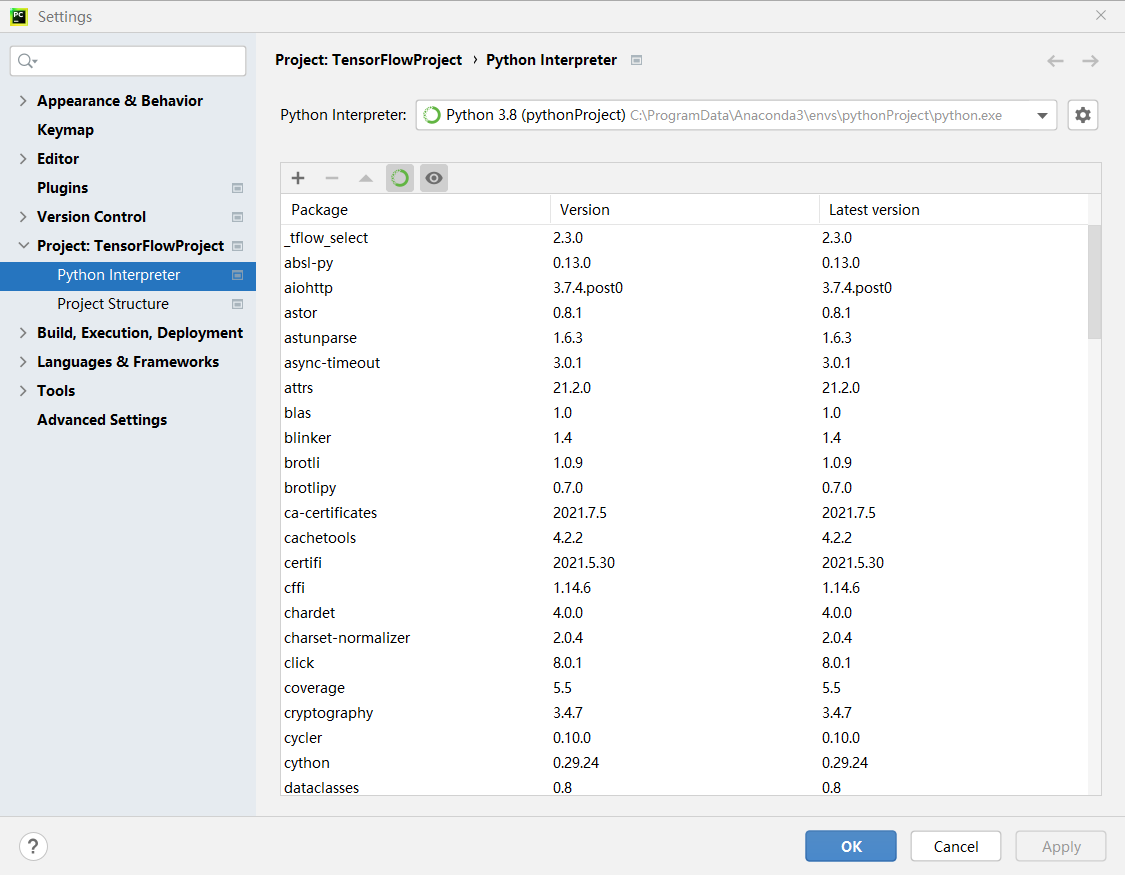Viewport: 1125px width, 875px height.
Task: Expand the Build, Execution, Deployment section
Action: click(x=22, y=332)
